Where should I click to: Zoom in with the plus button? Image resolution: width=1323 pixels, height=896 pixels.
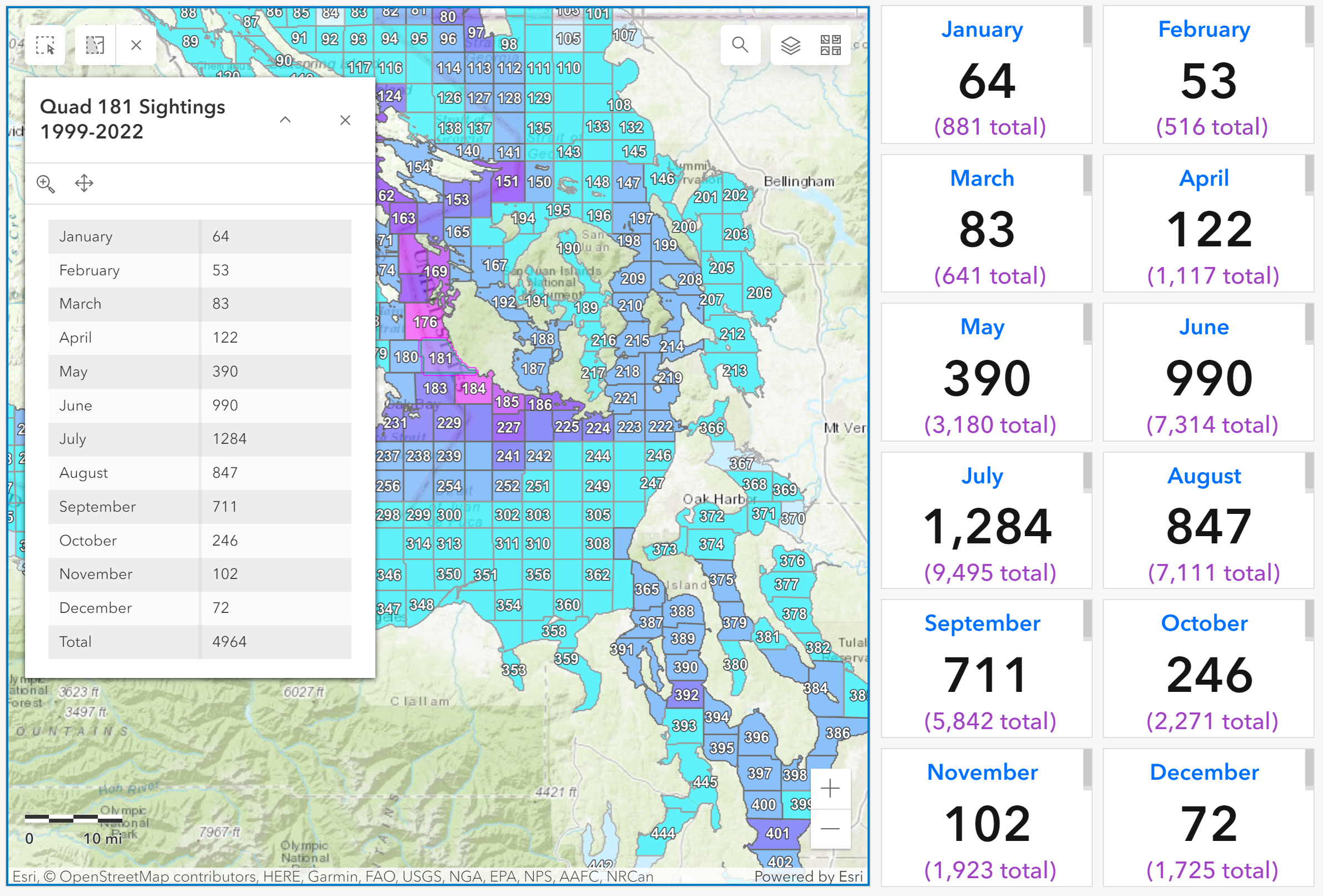[x=830, y=789]
